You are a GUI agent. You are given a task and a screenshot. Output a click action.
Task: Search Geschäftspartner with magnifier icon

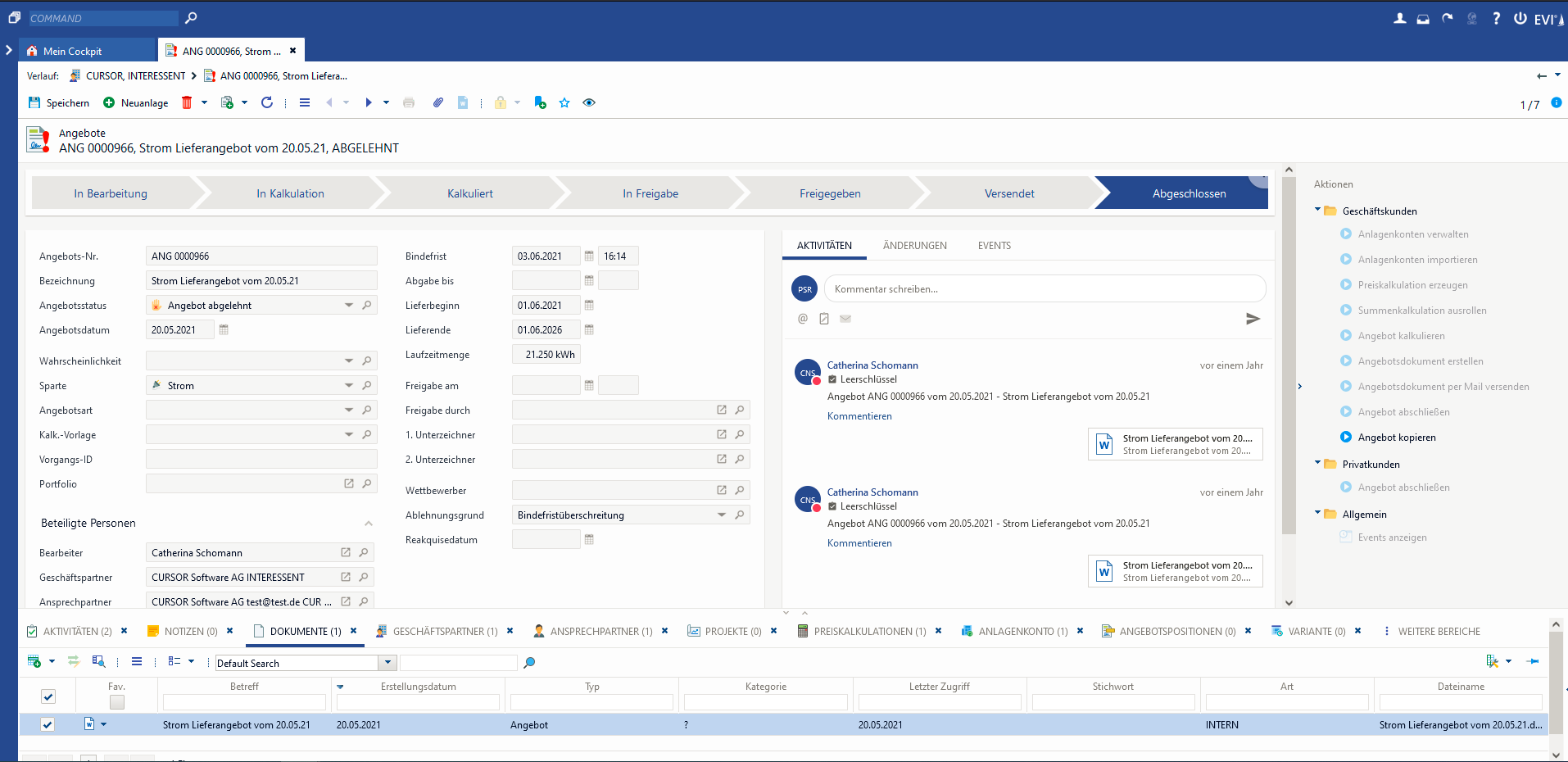pyautogui.click(x=365, y=578)
